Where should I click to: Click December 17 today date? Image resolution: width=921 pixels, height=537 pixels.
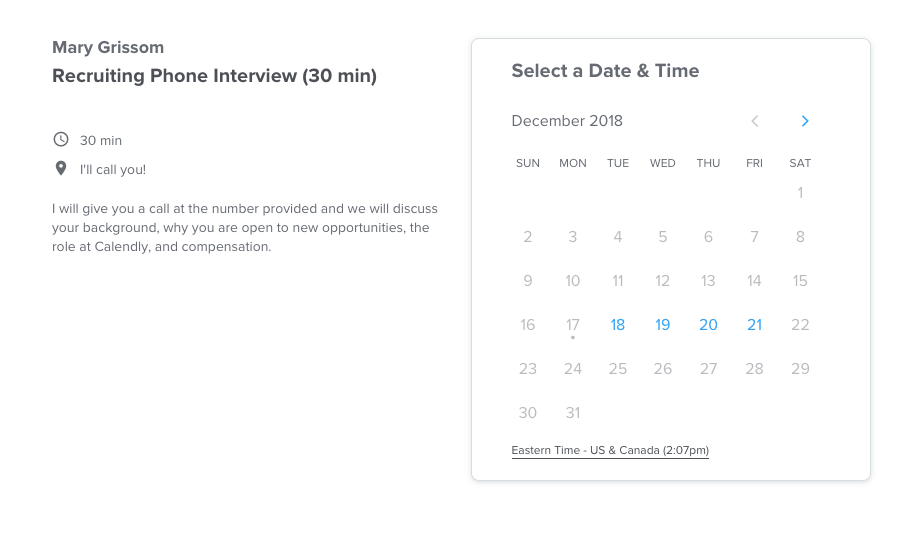point(573,325)
